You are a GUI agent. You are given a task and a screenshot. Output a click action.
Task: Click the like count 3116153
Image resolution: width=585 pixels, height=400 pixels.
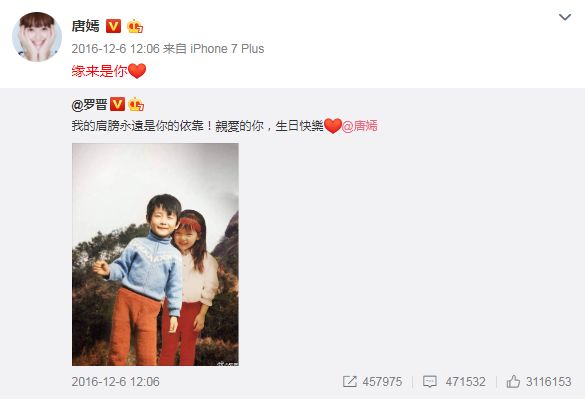click(x=549, y=382)
